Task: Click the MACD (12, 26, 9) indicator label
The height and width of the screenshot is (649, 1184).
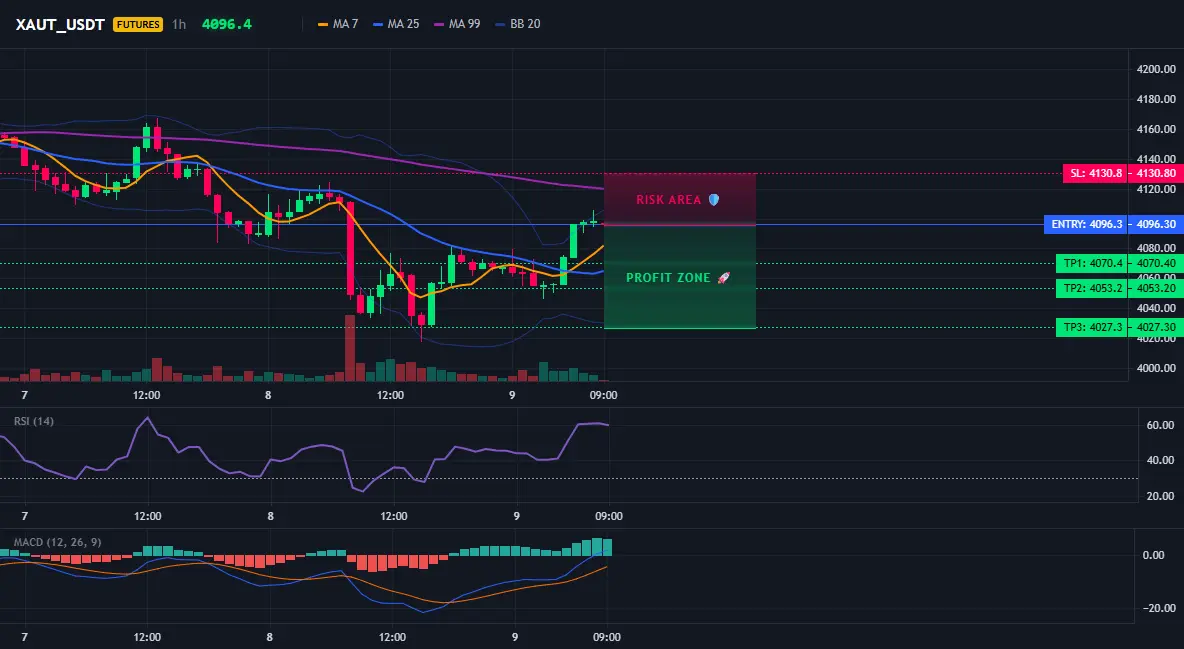Action: point(57,542)
